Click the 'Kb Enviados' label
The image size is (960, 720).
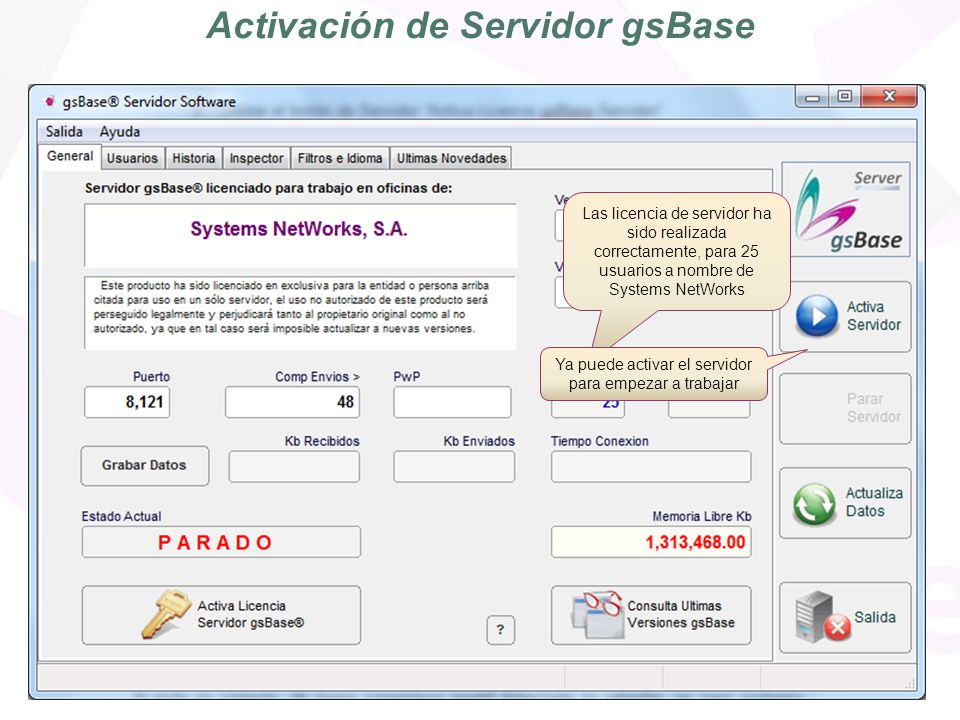pyautogui.click(x=479, y=441)
